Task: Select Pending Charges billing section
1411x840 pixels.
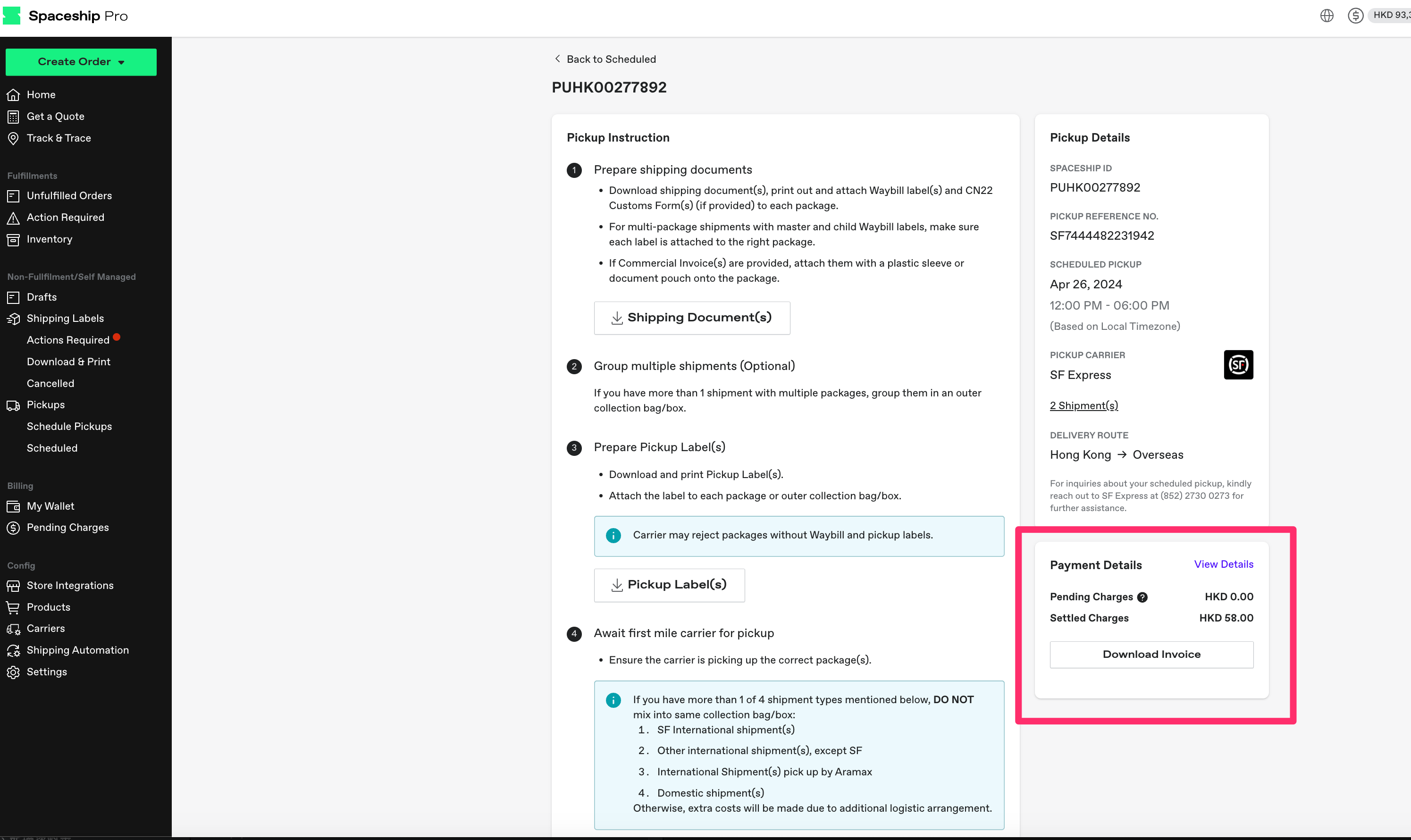Action: click(x=67, y=527)
